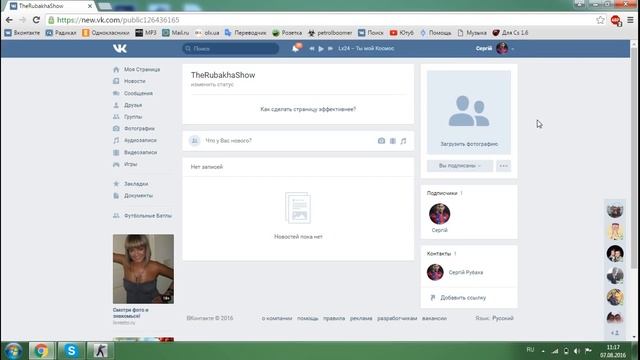Open the Переводчик bookmark
The height and width of the screenshot is (360, 640).
245,33
